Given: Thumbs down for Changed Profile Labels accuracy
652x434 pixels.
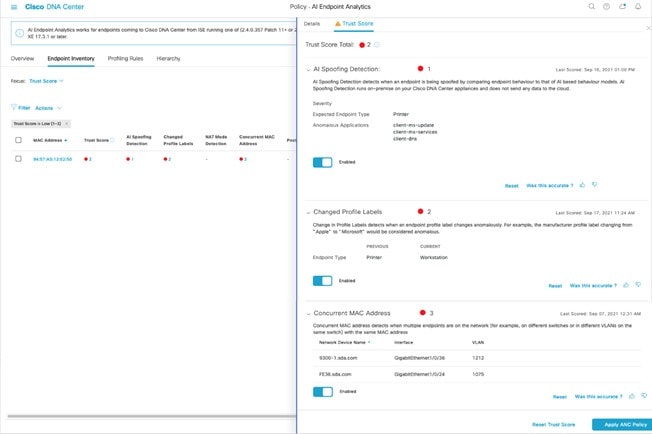Looking at the screenshot, I should click(x=638, y=285).
